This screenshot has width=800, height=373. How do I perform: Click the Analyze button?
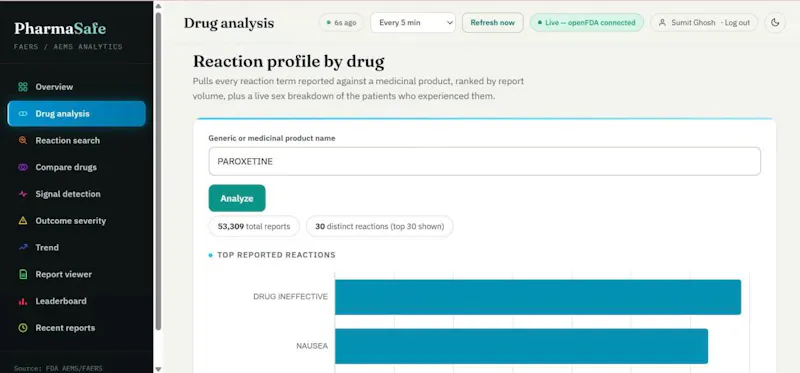point(237,198)
